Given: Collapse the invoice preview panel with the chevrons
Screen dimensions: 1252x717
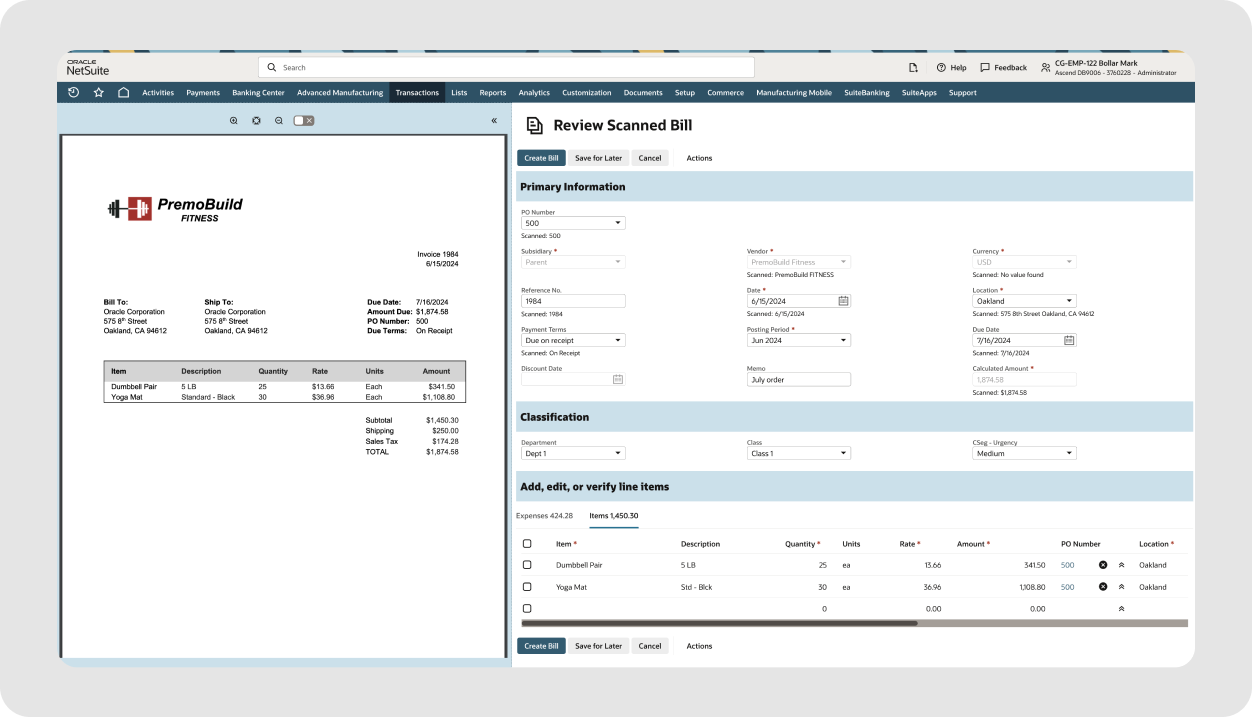Looking at the screenshot, I should (x=493, y=120).
